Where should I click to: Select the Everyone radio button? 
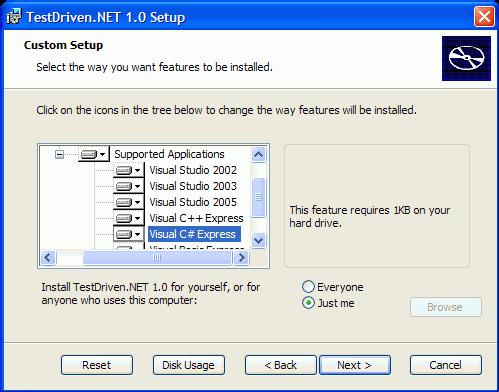(x=308, y=287)
